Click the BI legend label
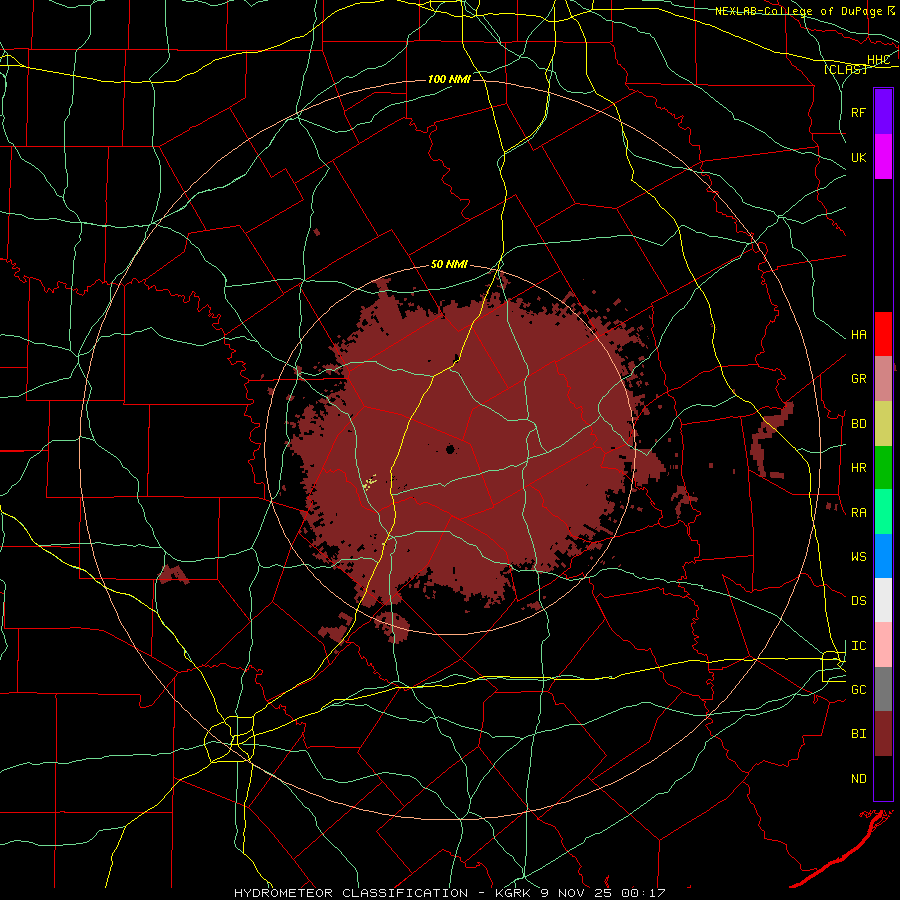900x900 pixels. click(859, 734)
